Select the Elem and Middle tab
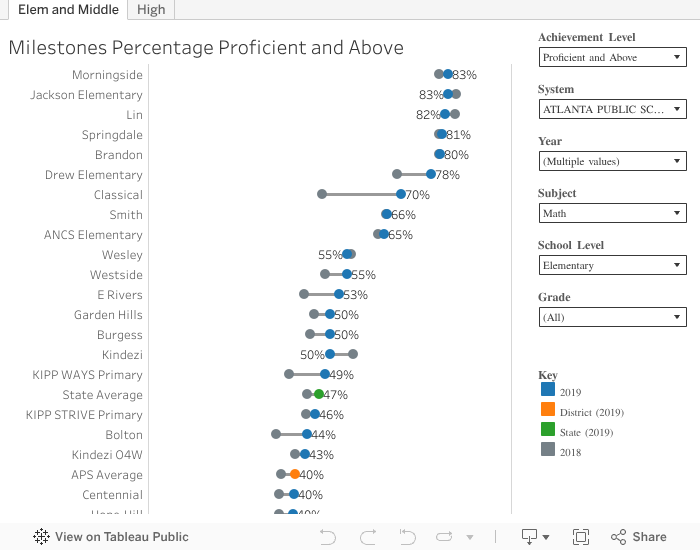 click(68, 10)
